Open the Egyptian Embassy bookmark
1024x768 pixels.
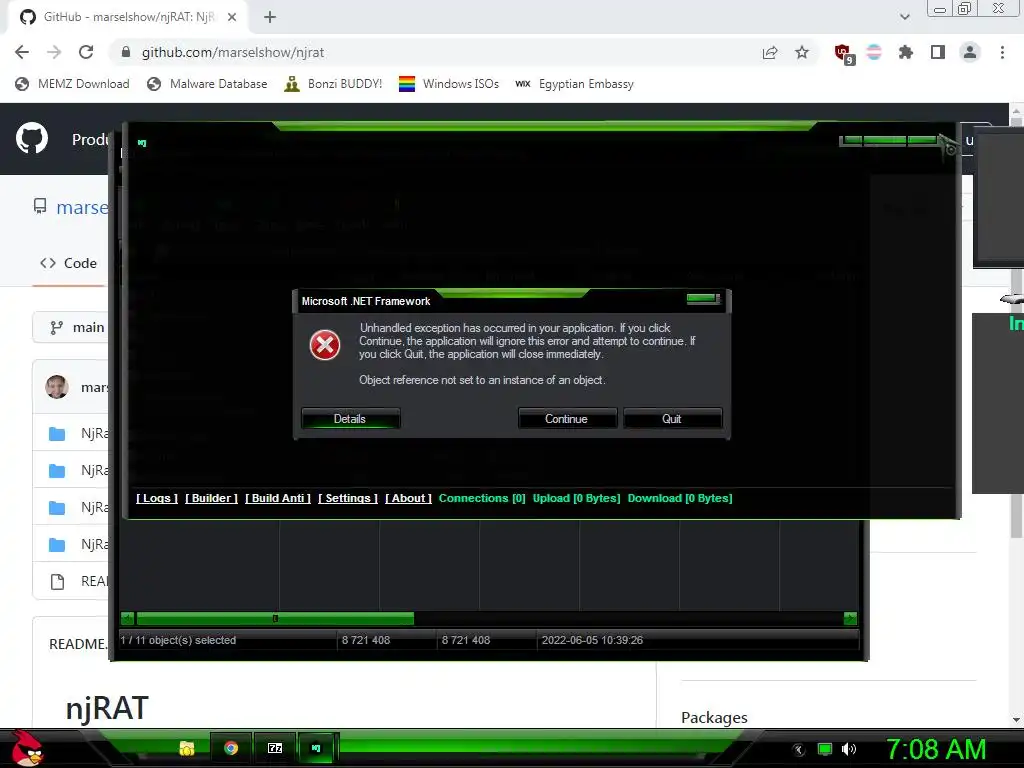(575, 84)
